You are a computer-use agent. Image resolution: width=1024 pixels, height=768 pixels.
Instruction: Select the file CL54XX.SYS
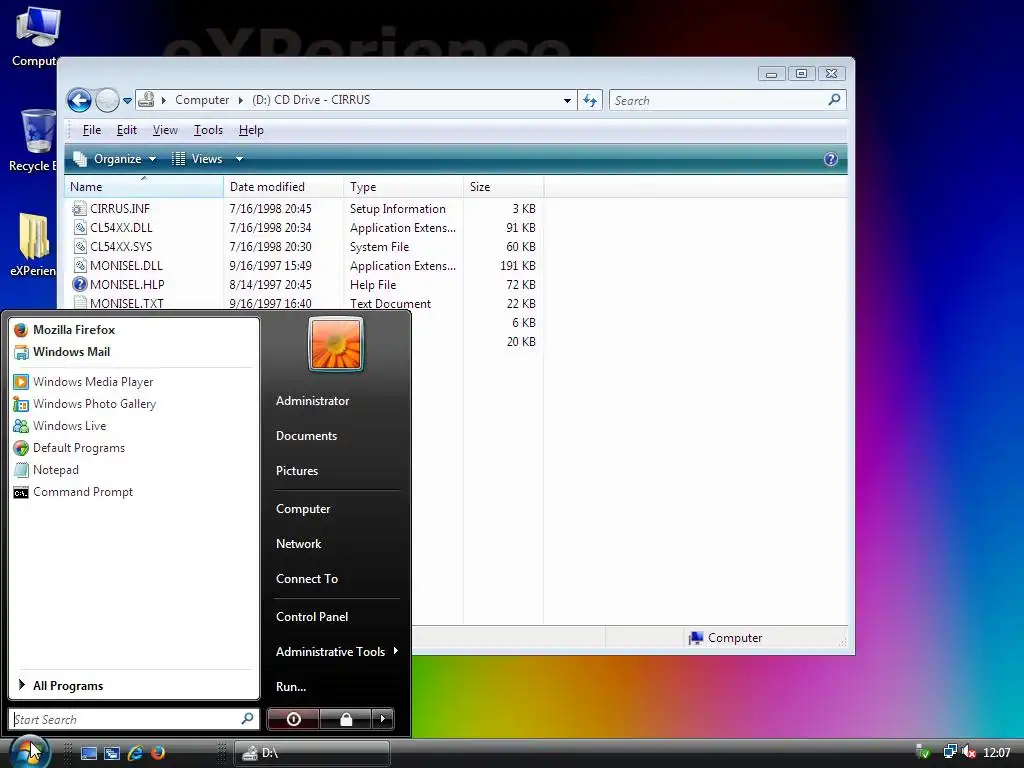(121, 247)
